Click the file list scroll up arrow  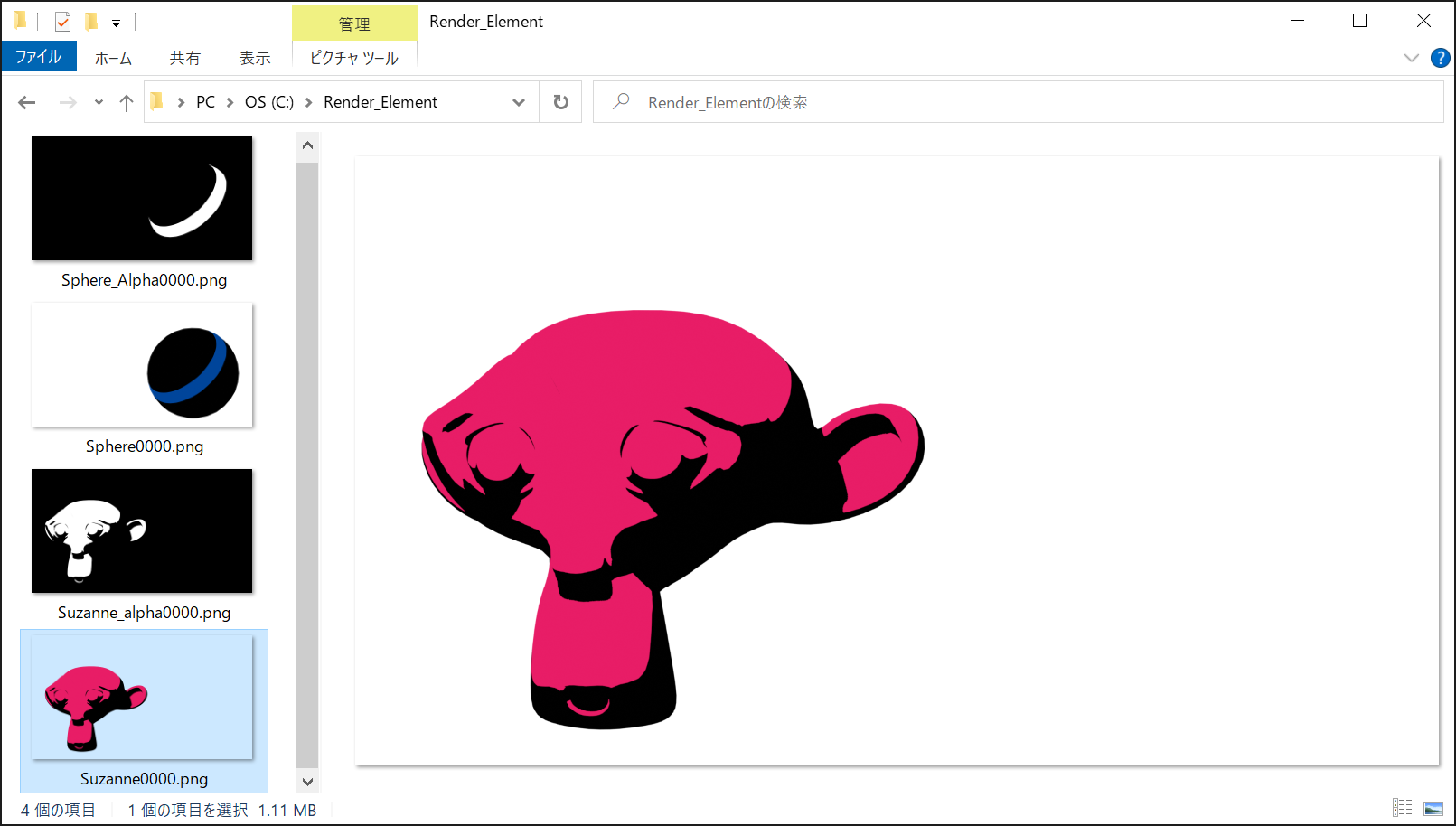click(307, 145)
